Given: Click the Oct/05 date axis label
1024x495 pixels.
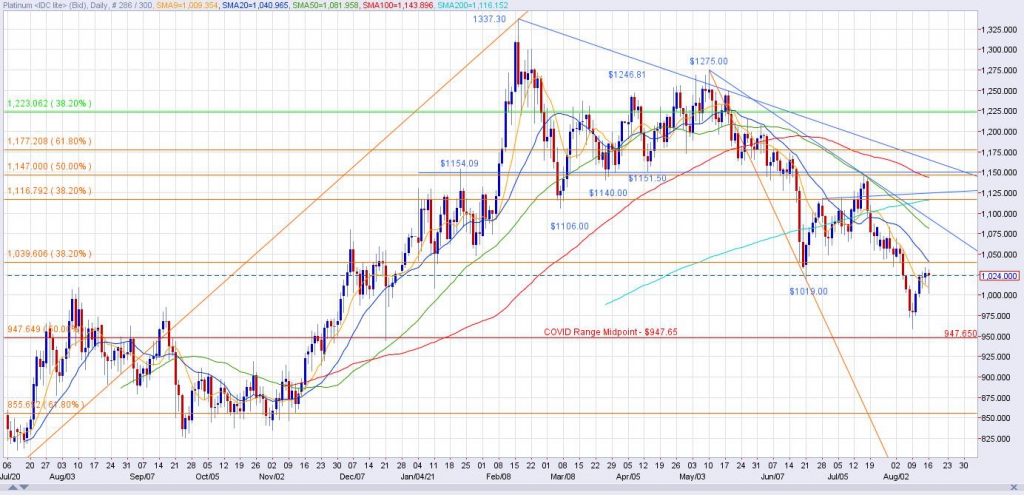Looking at the screenshot, I should click(208, 477).
